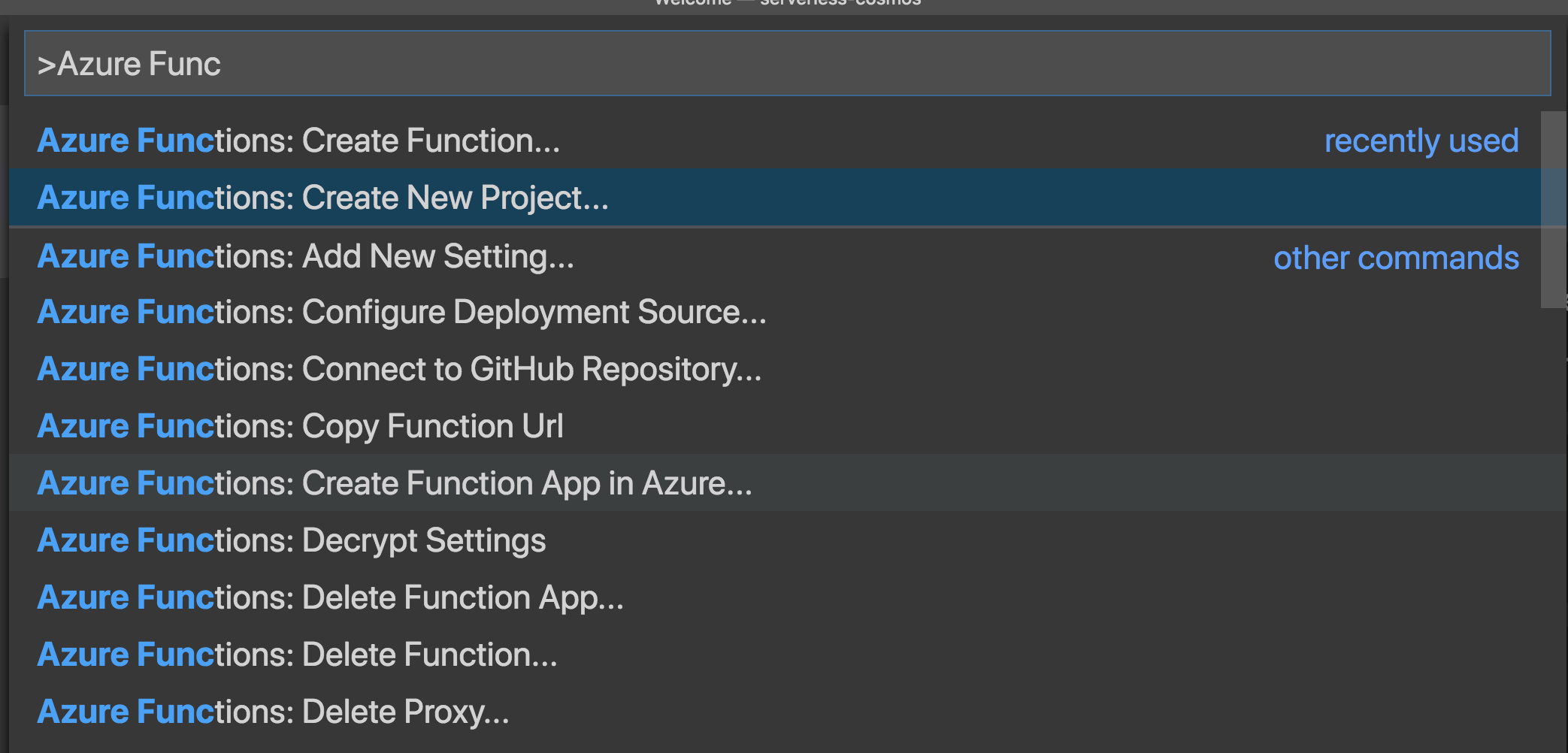Select Azure Functions: Delete Function App
Viewport: 1568px width, 753px height.
coord(330,597)
